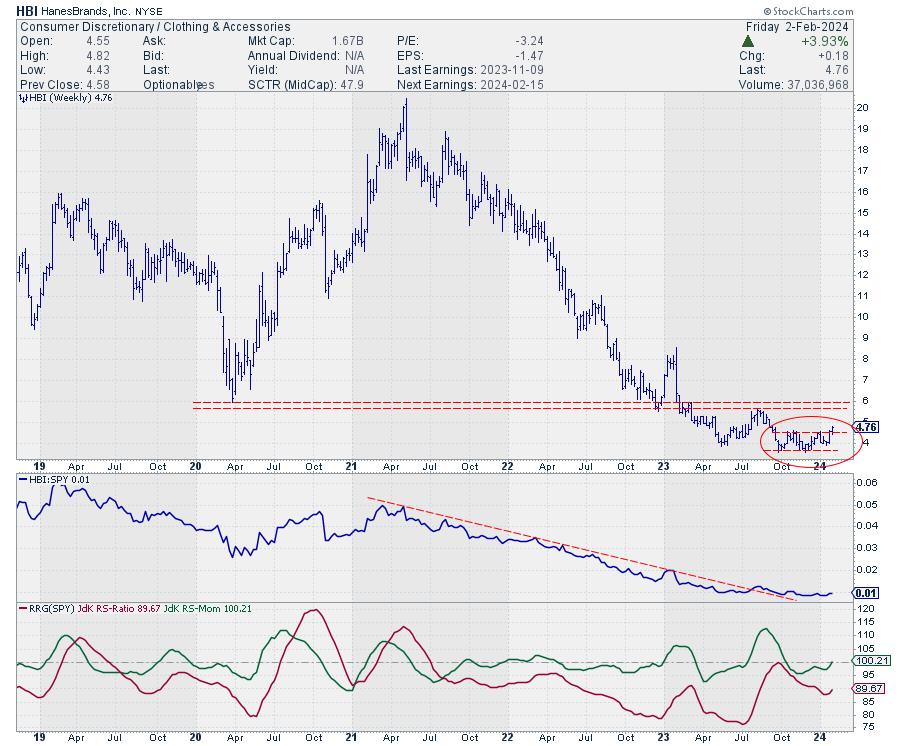
Task: Select the JdK RS-Mom legend label
Action: coord(188,607)
